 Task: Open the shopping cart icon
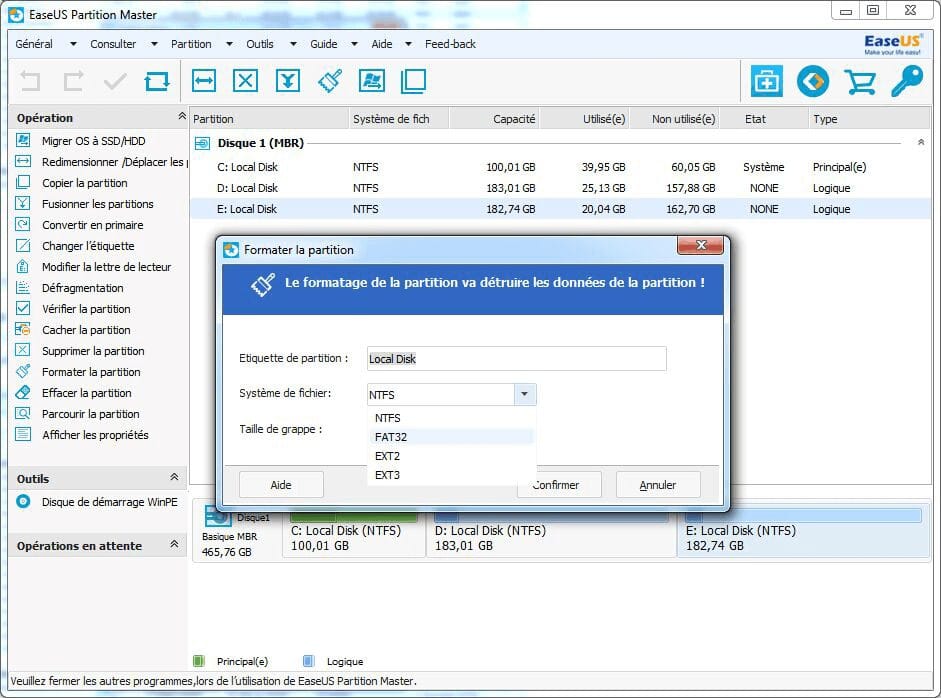(859, 81)
